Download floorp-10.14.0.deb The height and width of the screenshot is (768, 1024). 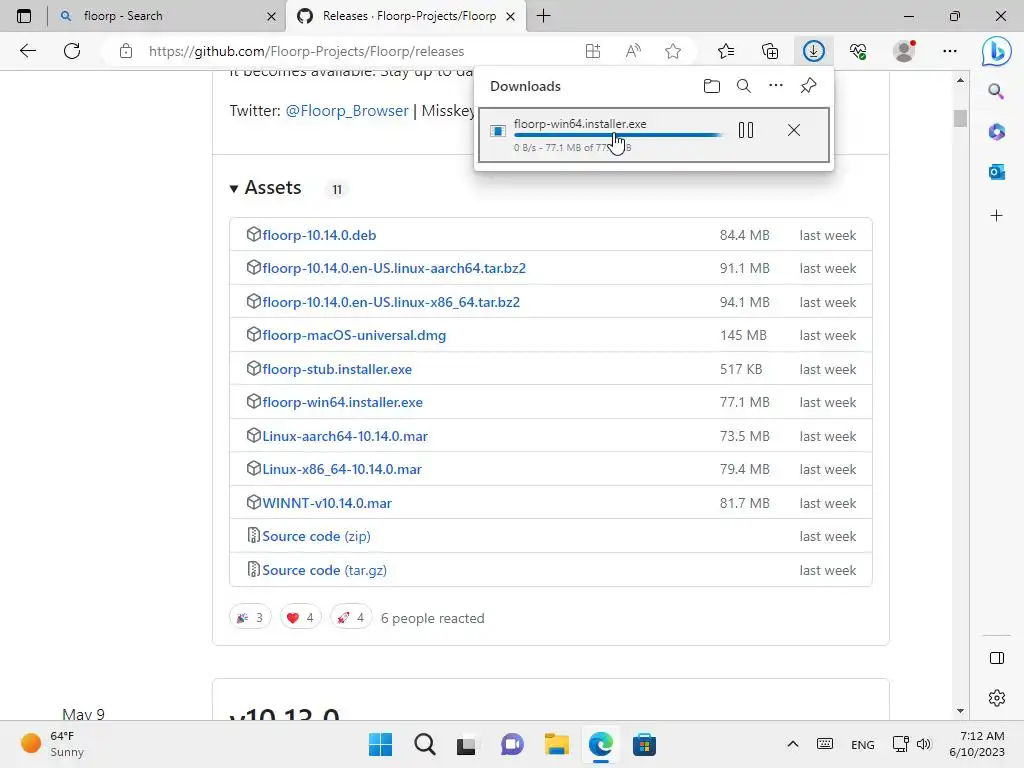[319, 235]
